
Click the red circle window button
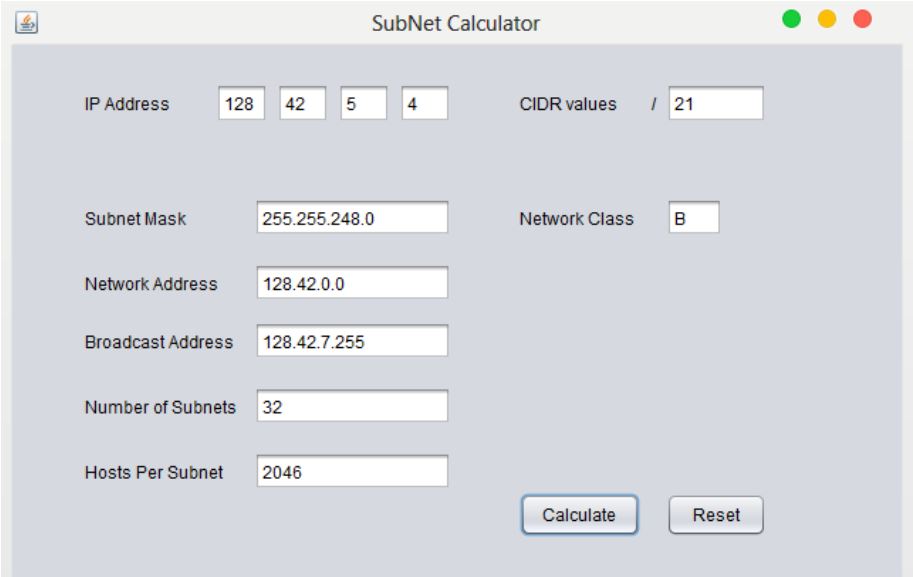click(x=862, y=19)
